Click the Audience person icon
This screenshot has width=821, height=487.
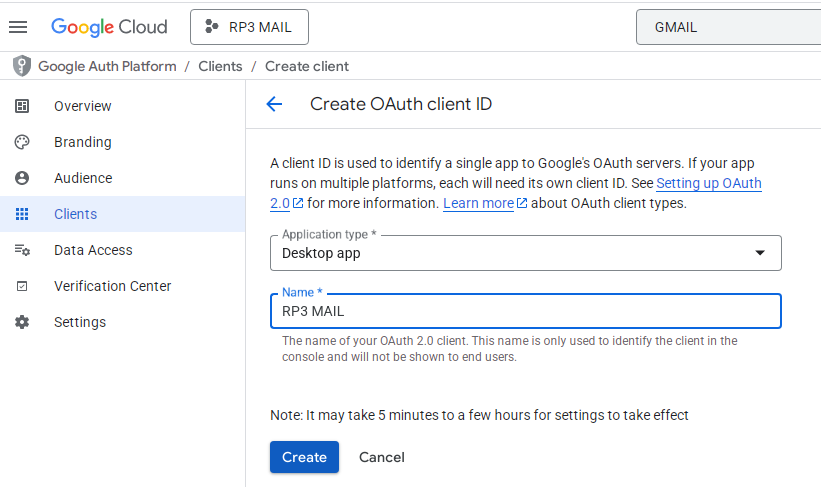[22, 178]
